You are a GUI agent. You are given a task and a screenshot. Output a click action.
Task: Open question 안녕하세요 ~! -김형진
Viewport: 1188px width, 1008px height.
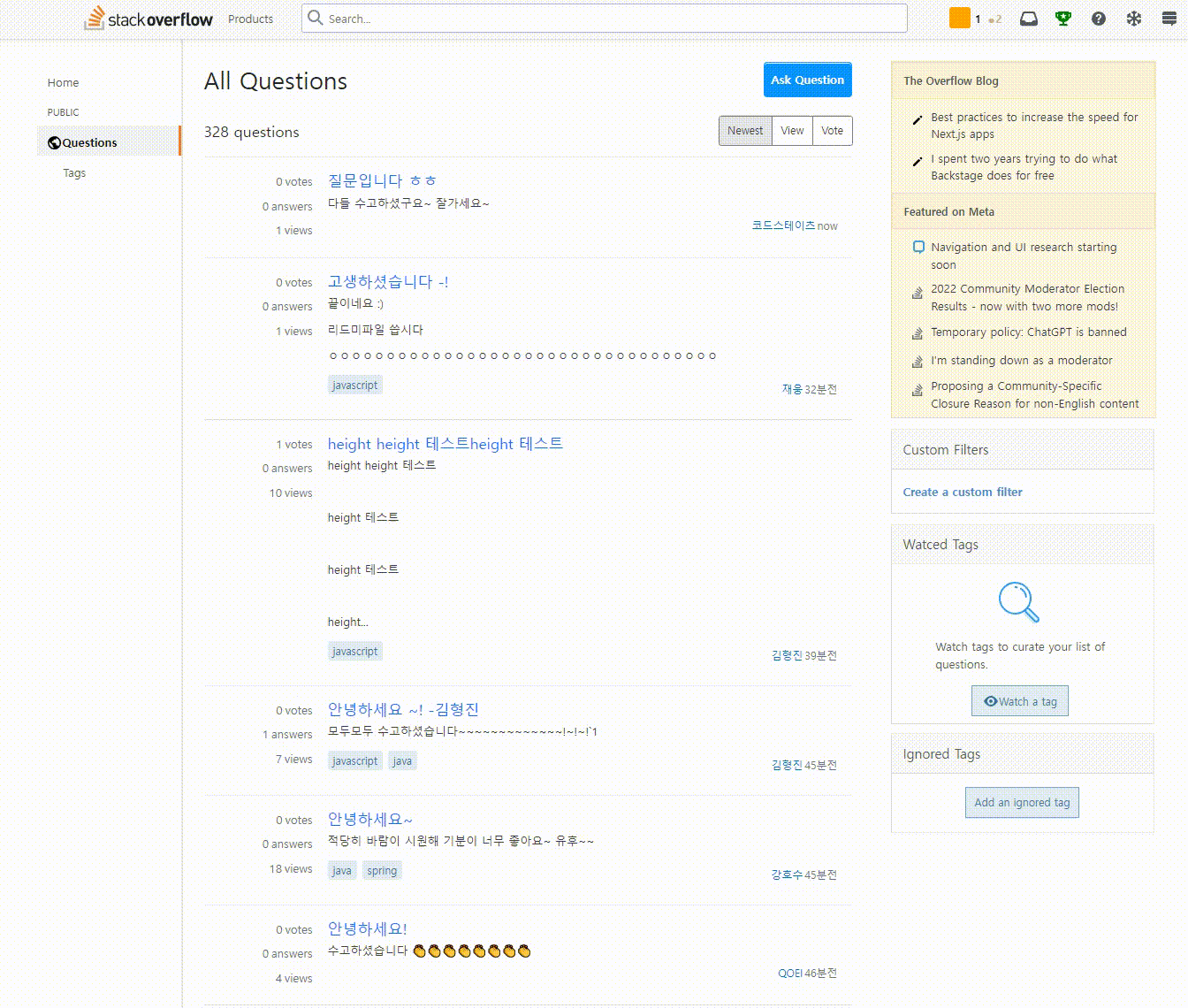403,709
